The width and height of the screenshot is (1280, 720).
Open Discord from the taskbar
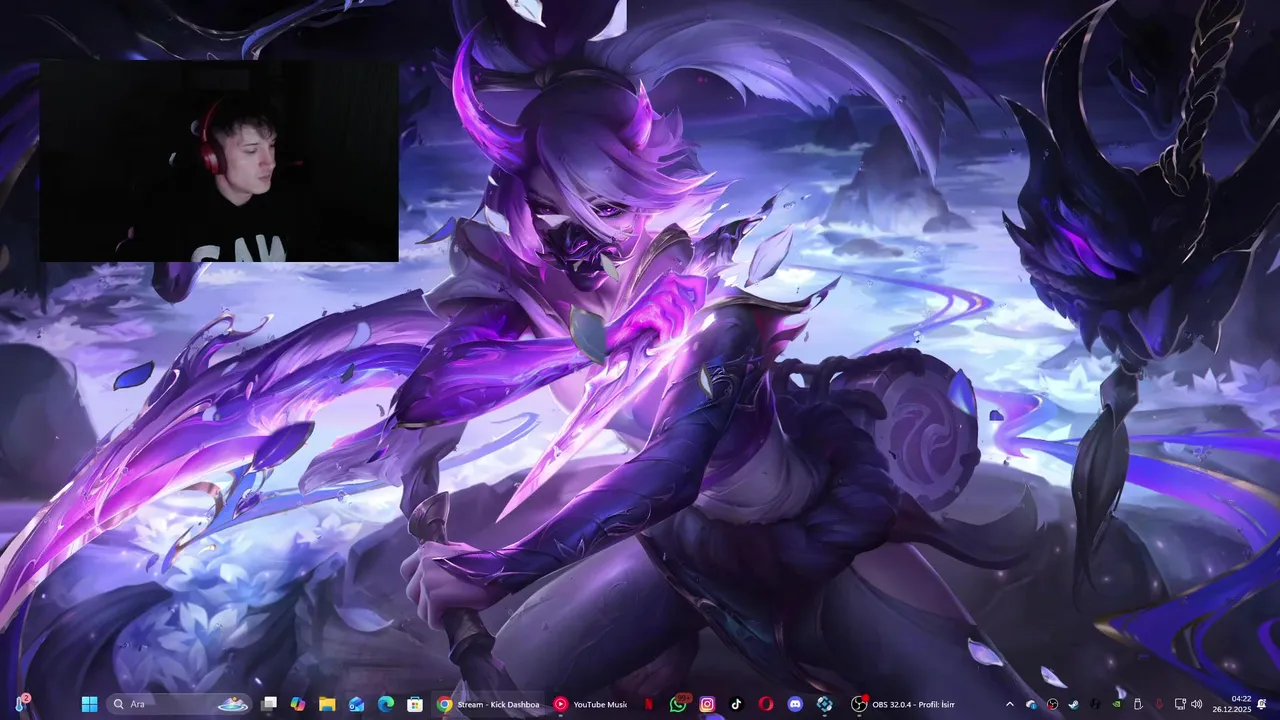pyautogui.click(x=795, y=704)
